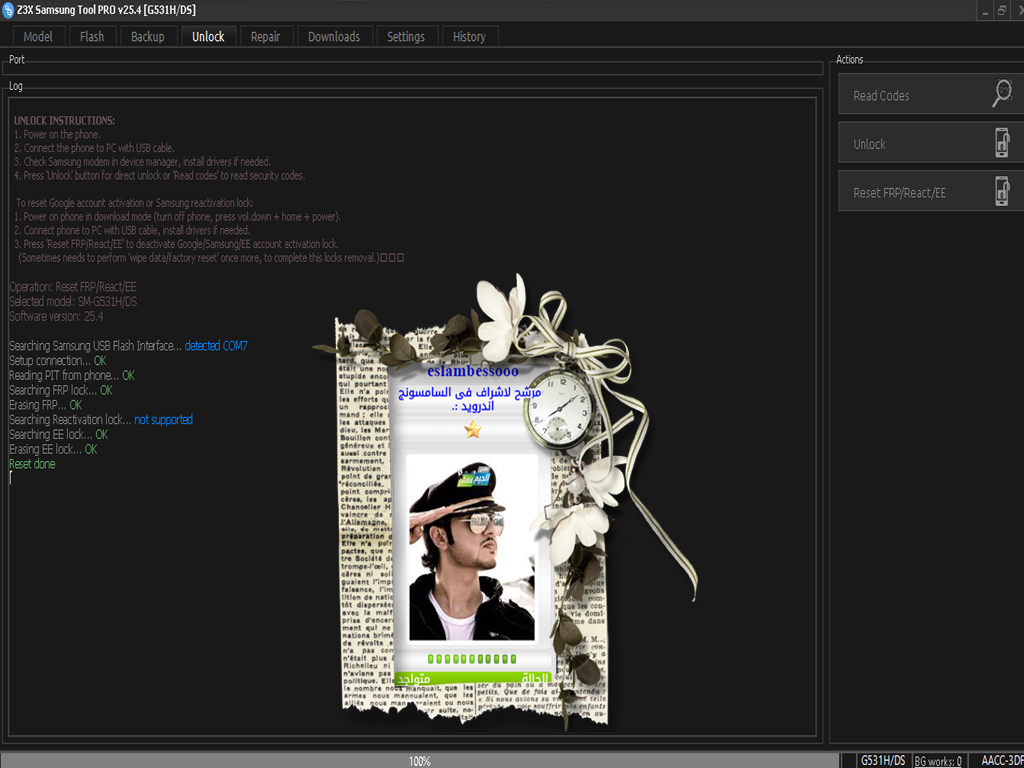This screenshot has height=768, width=1024.
Task: Click the eslambessooo username on the card
Action: coord(473,372)
